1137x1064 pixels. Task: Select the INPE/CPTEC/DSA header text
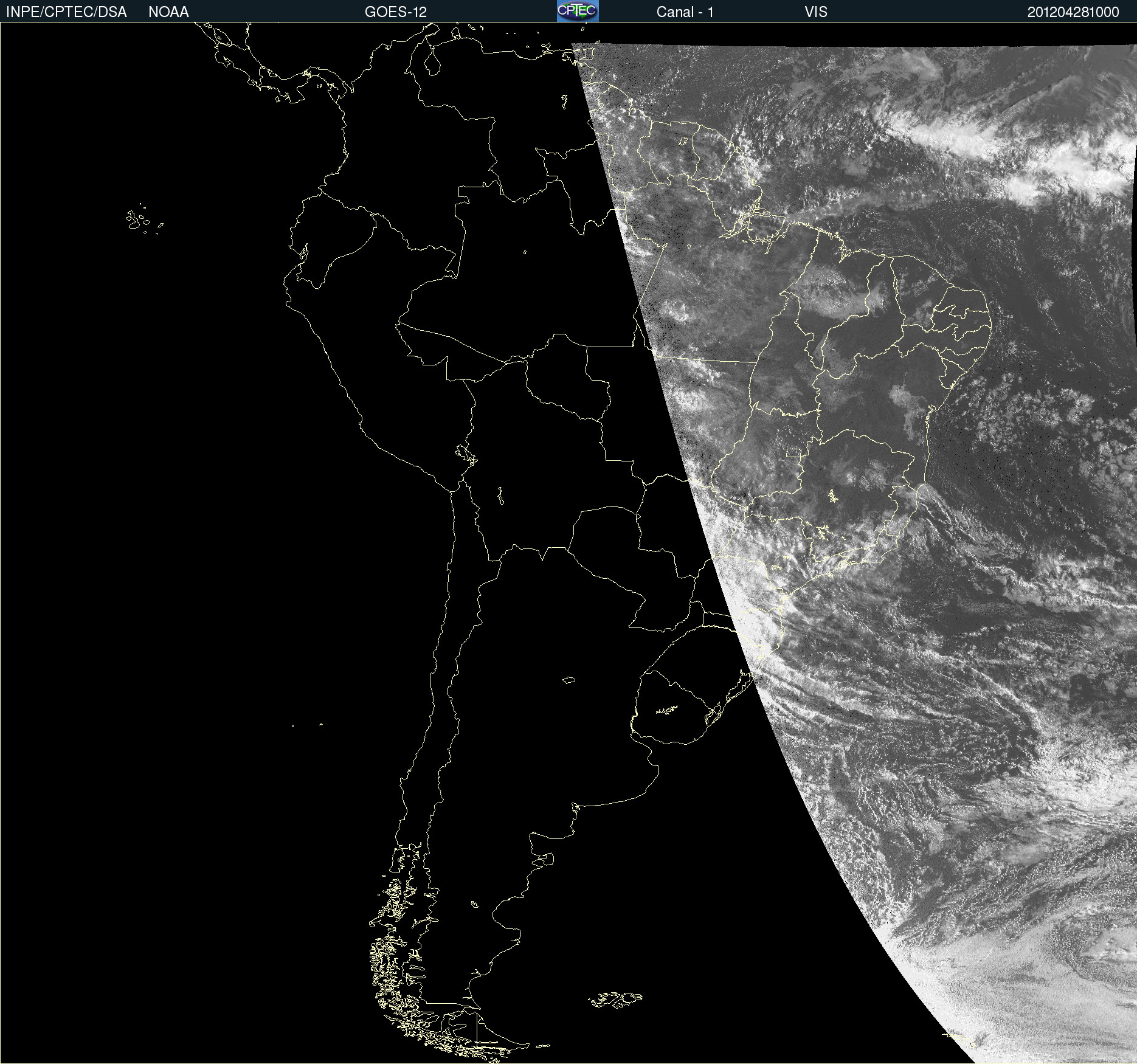tap(66, 12)
